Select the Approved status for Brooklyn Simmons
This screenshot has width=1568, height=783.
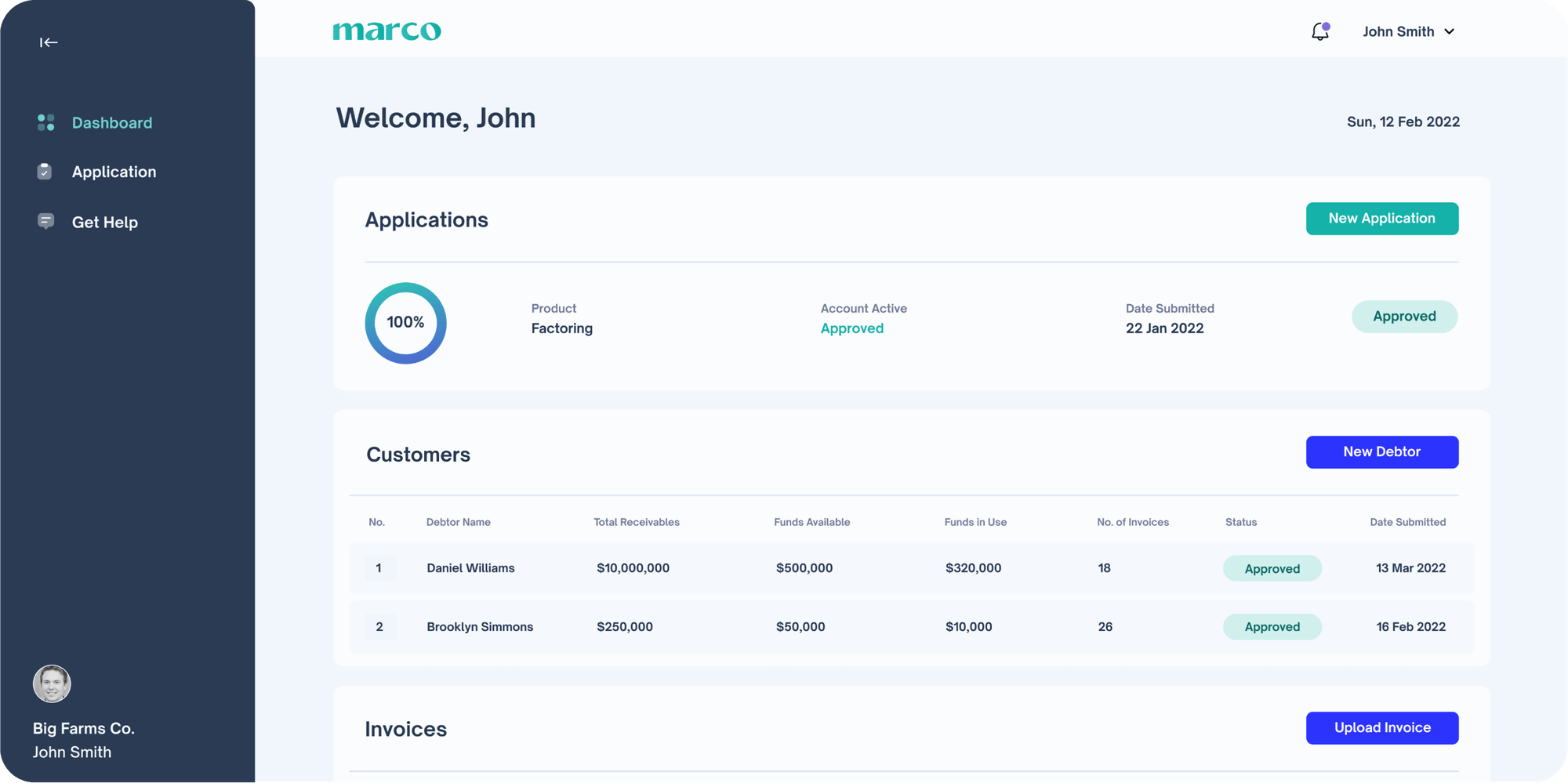coord(1272,626)
